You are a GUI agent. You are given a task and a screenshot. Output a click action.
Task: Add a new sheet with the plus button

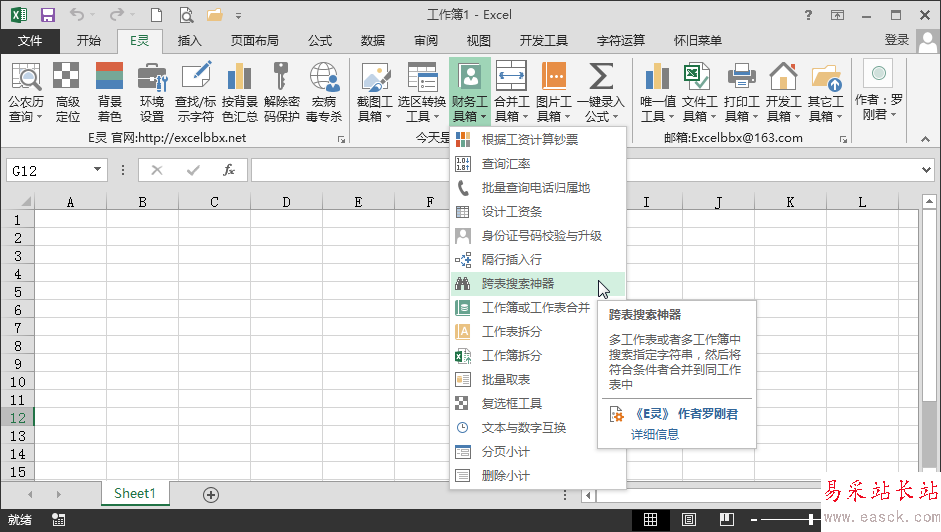(x=211, y=495)
